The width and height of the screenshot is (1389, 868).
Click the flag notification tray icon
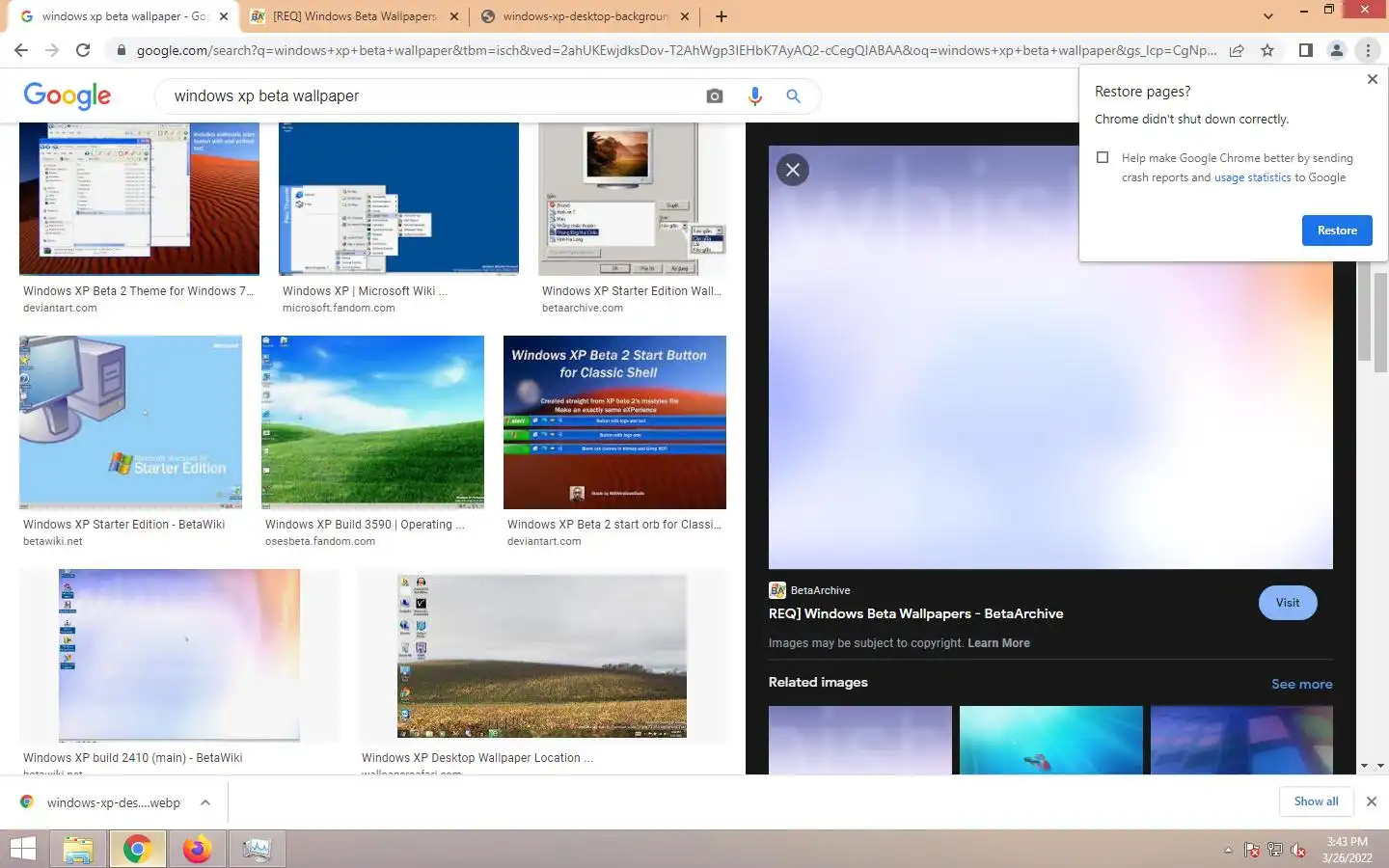click(1251, 850)
